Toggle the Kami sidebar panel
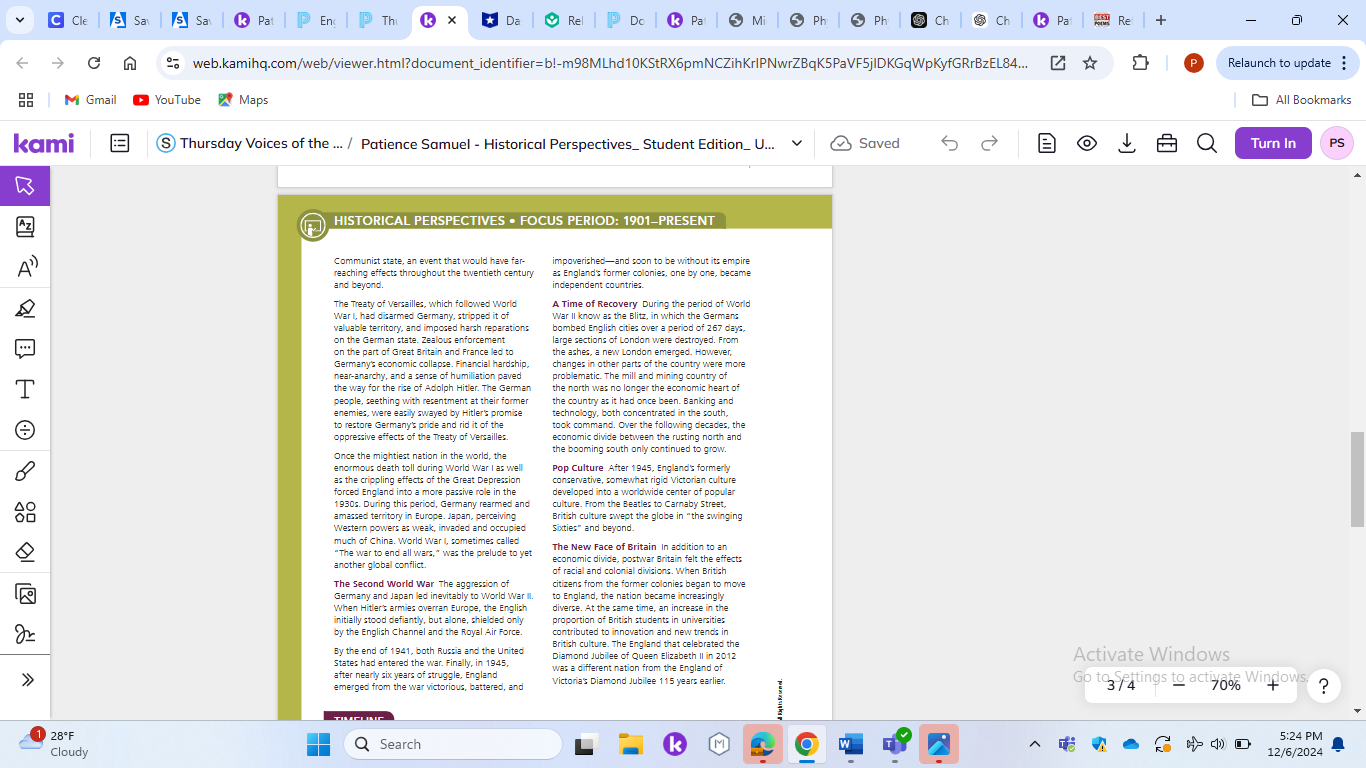 point(120,143)
